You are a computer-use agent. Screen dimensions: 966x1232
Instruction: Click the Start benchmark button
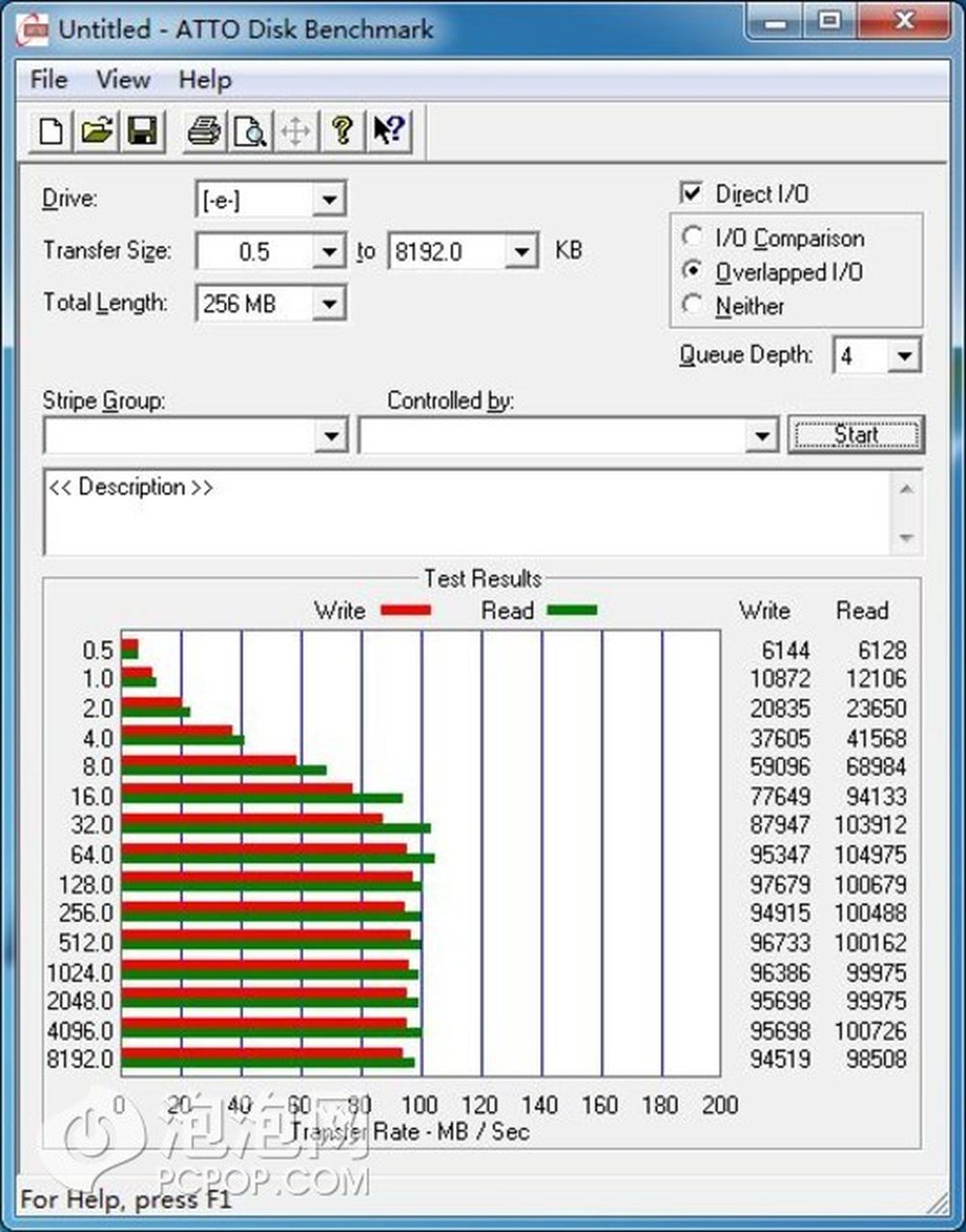point(856,434)
